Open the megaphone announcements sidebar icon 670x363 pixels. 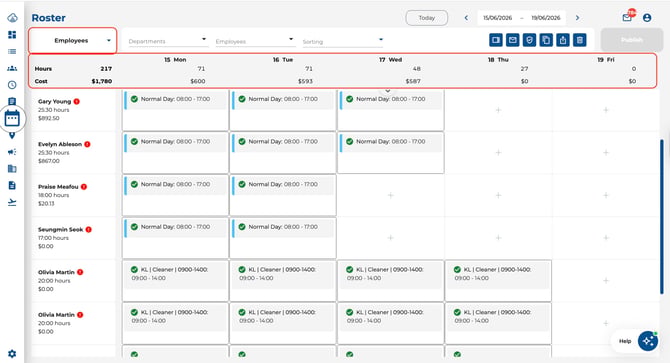[12, 152]
